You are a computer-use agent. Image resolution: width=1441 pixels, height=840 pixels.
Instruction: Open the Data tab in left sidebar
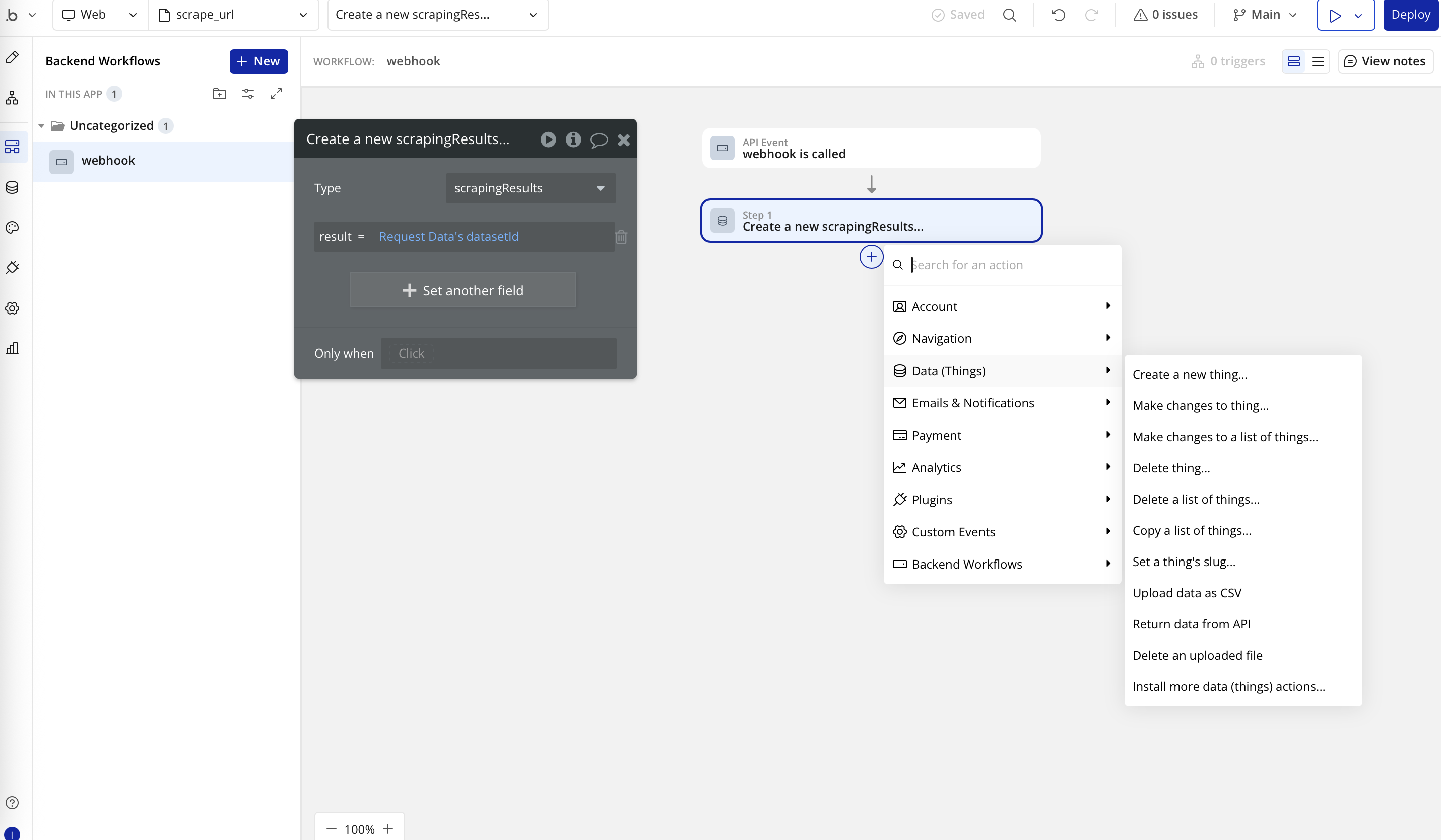click(13, 187)
